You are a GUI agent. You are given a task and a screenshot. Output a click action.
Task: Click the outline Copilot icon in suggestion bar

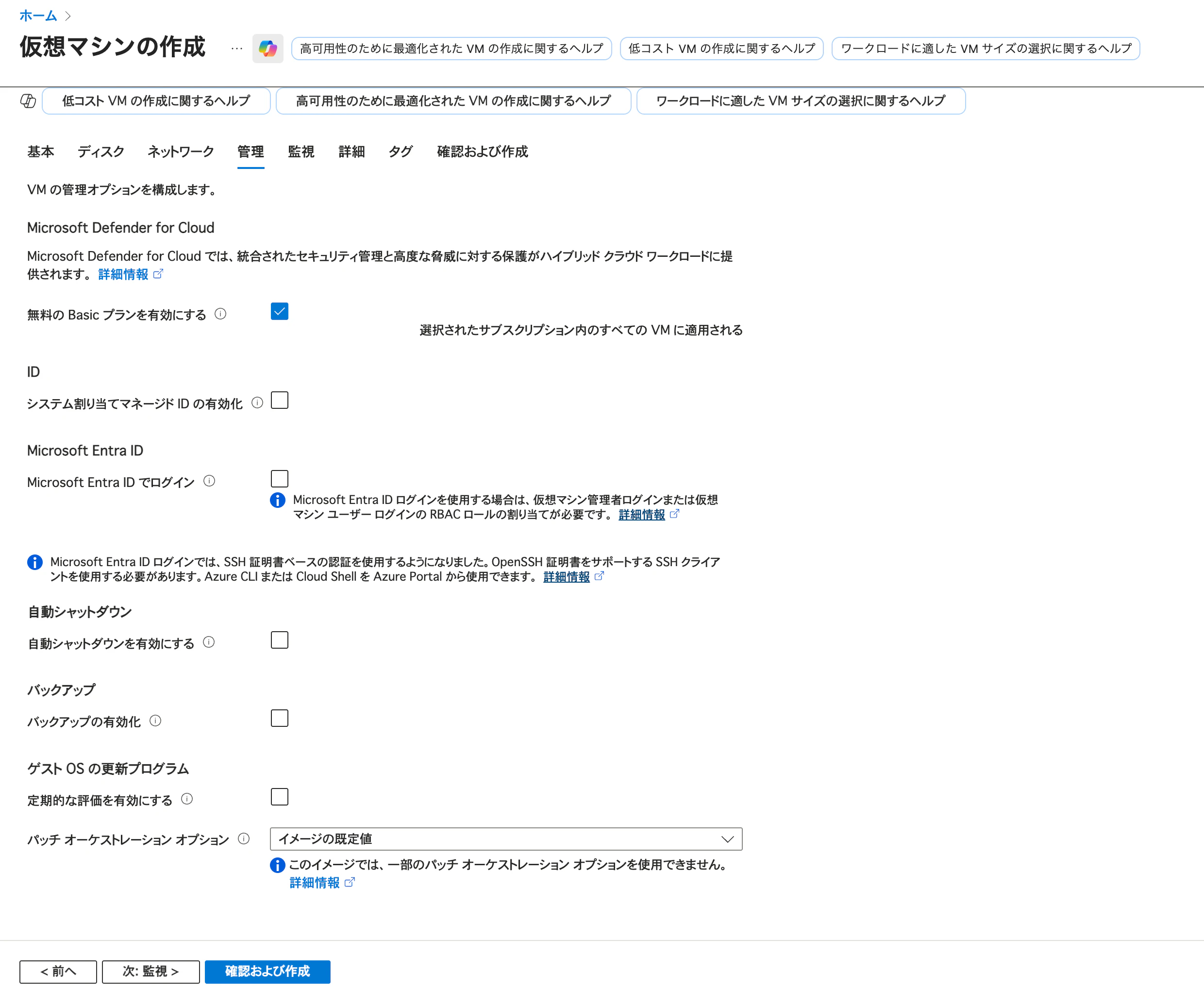(28, 101)
